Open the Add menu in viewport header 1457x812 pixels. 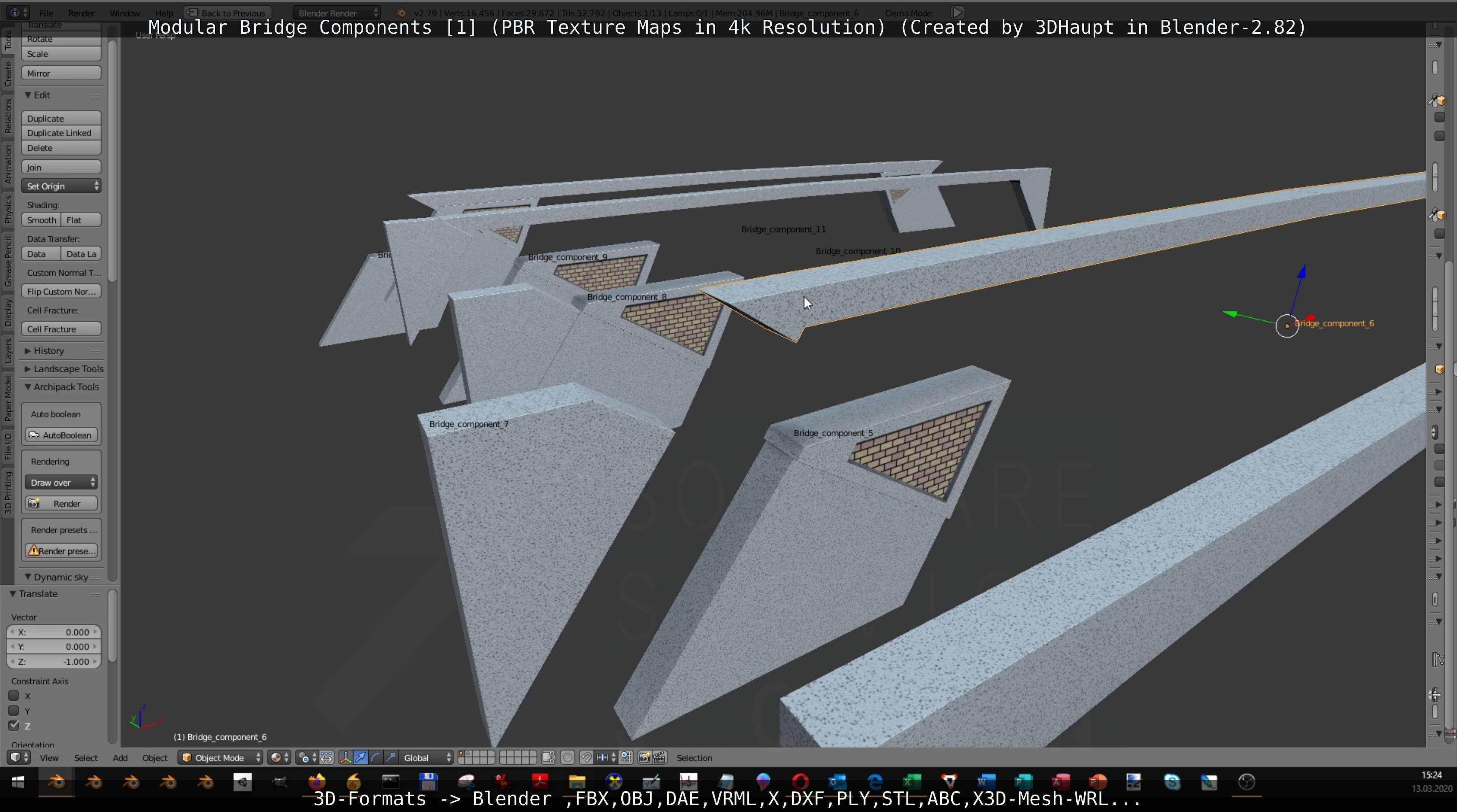click(120, 758)
